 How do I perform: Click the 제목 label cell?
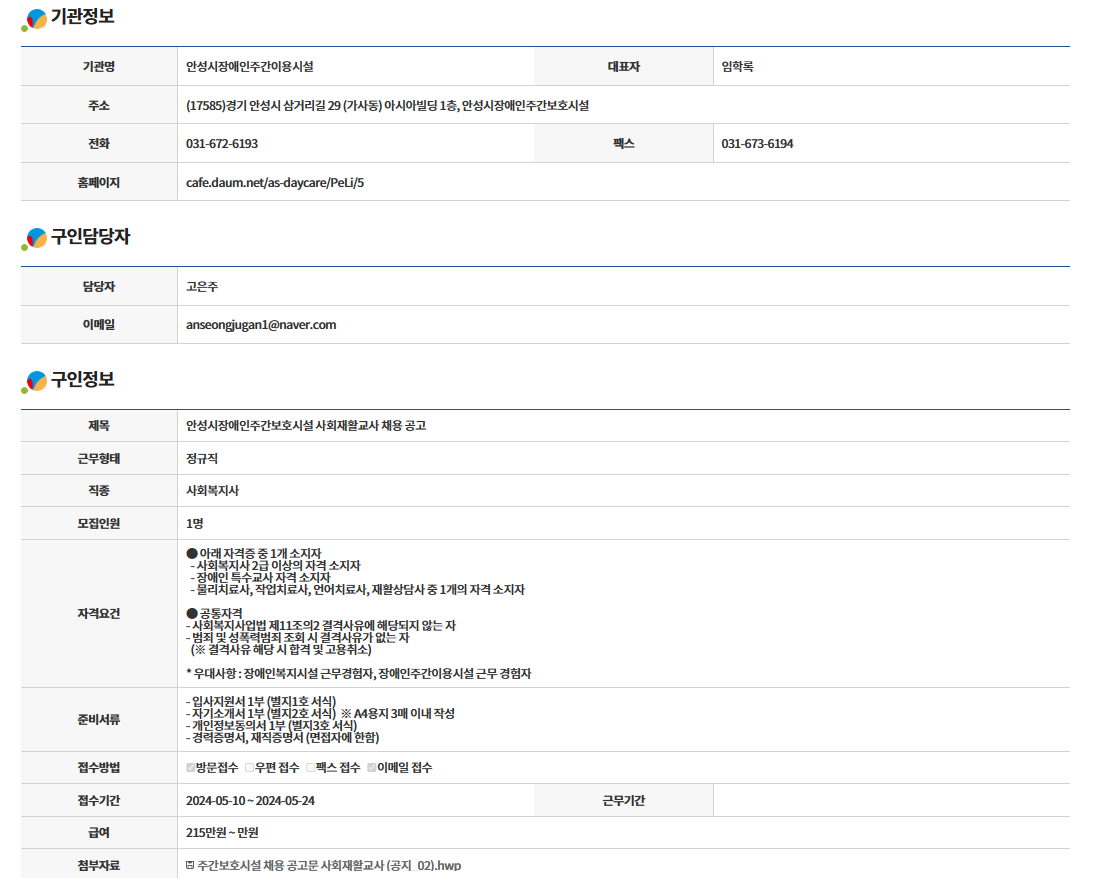[x=99, y=426]
